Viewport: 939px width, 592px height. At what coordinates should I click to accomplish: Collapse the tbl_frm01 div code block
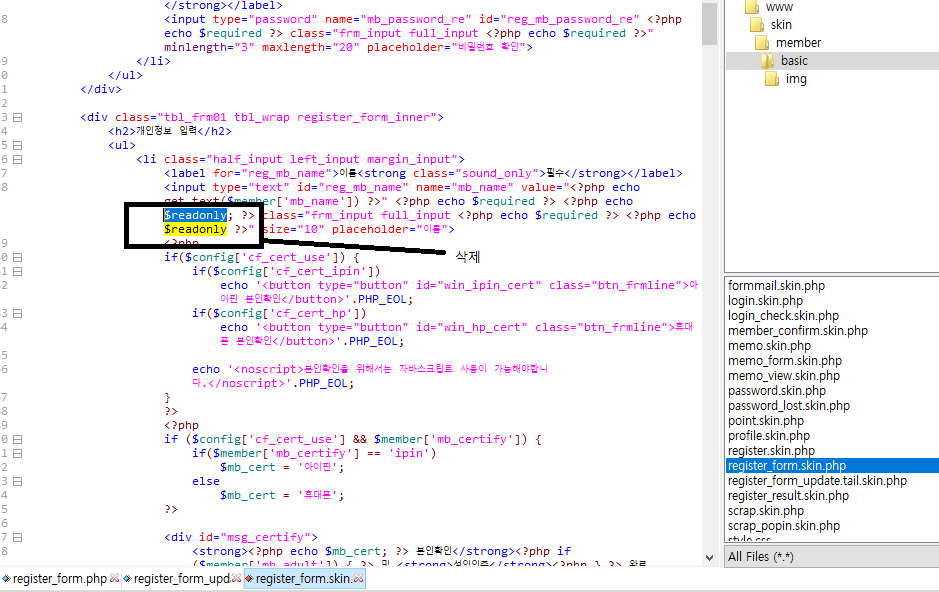(18, 117)
